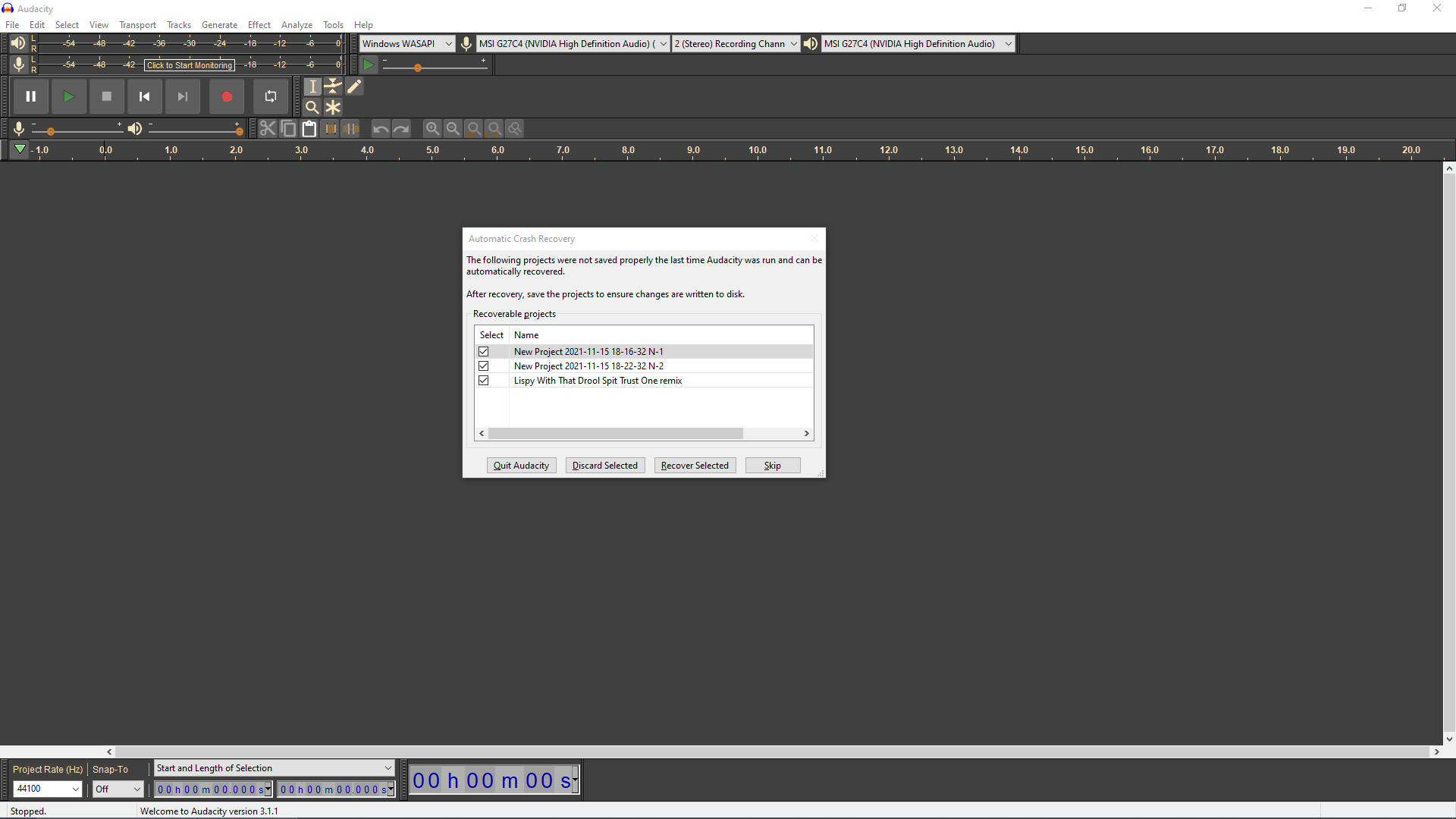This screenshot has height=819, width=1456.
Task: Click Skip to Start button
Action: pyautogui.click(x=144, y=96)
